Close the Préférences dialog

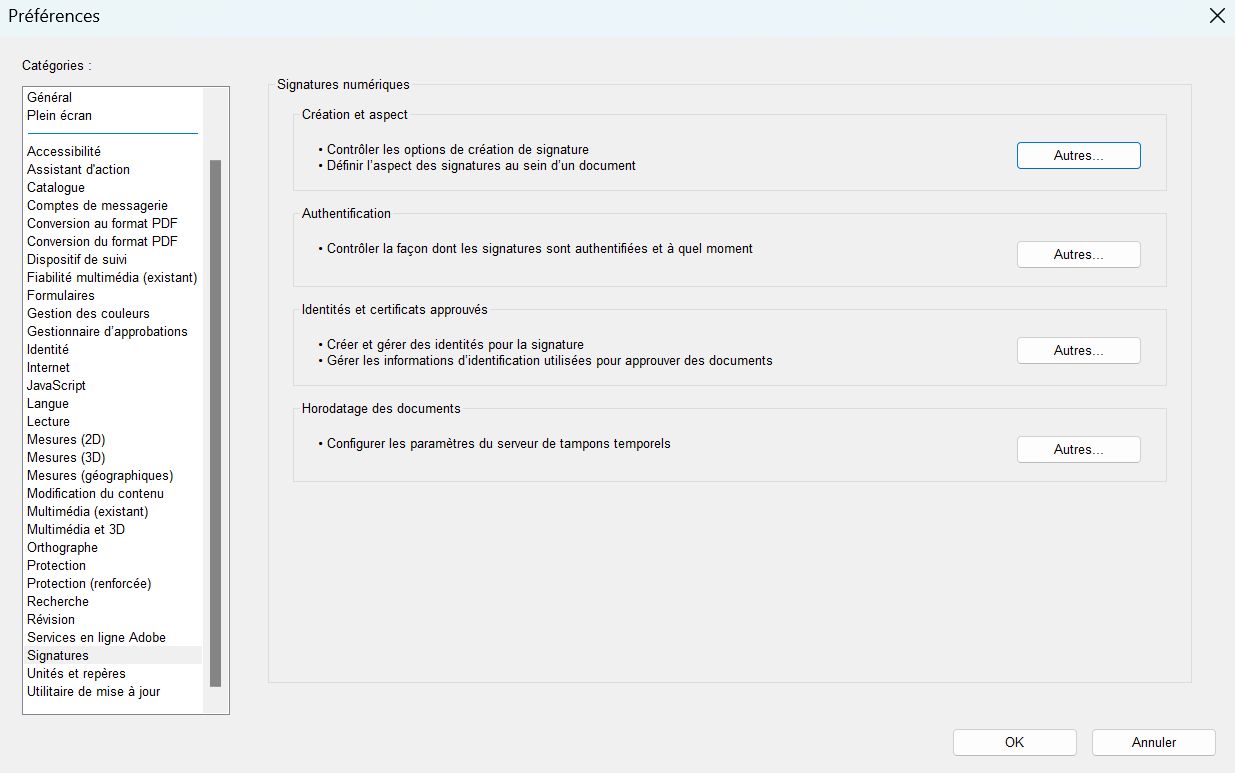pos(1217,16)
